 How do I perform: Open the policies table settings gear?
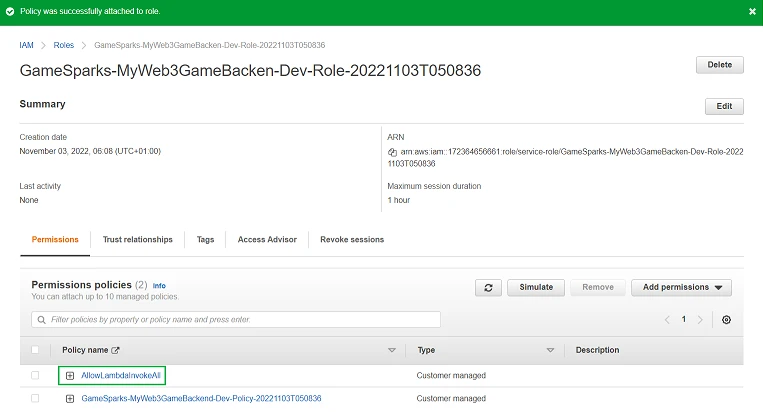click(x=726, y=320)
